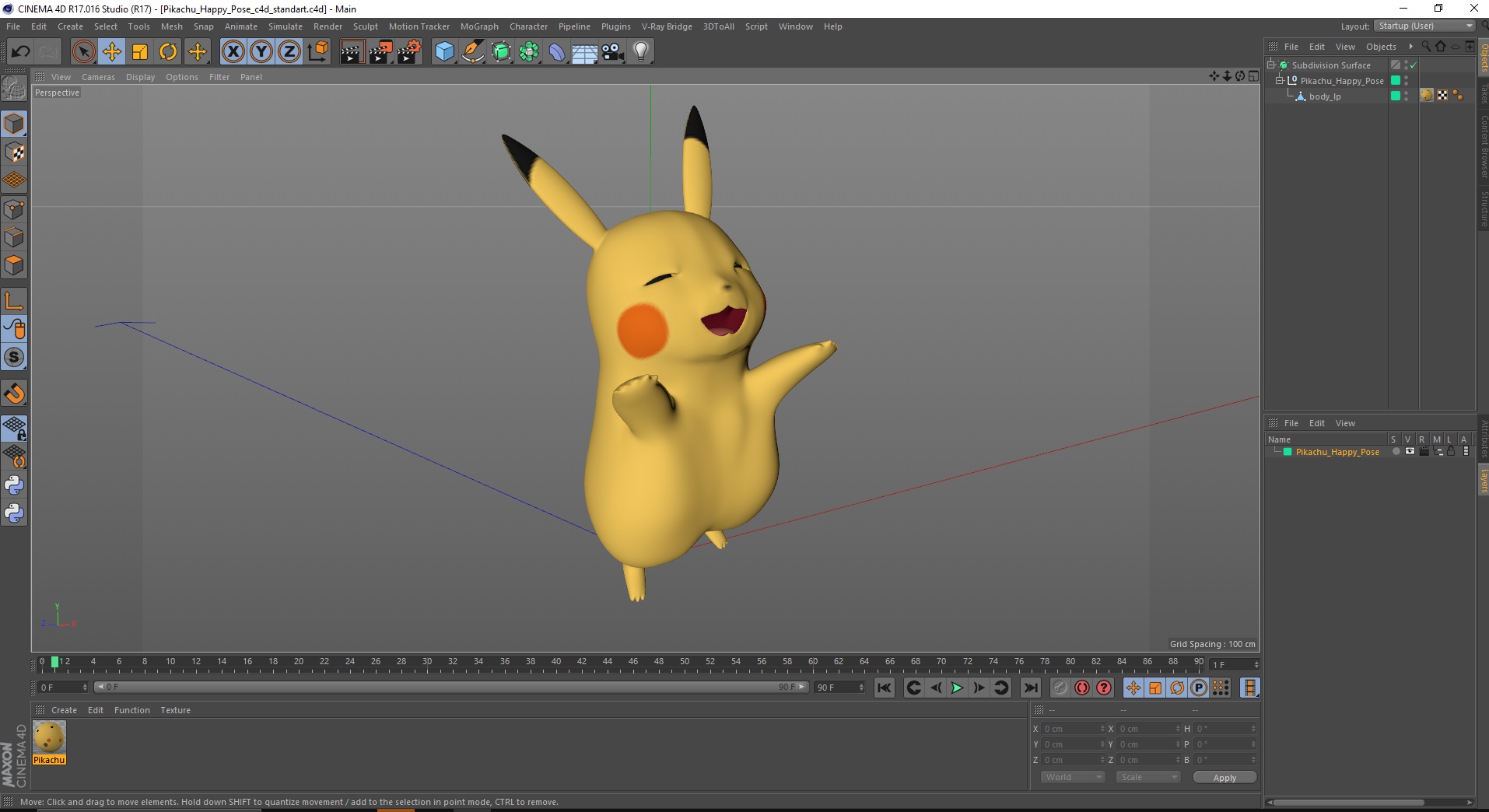Click Render to Picture Viewer icon
The image size is (1489, 812).
380,52
